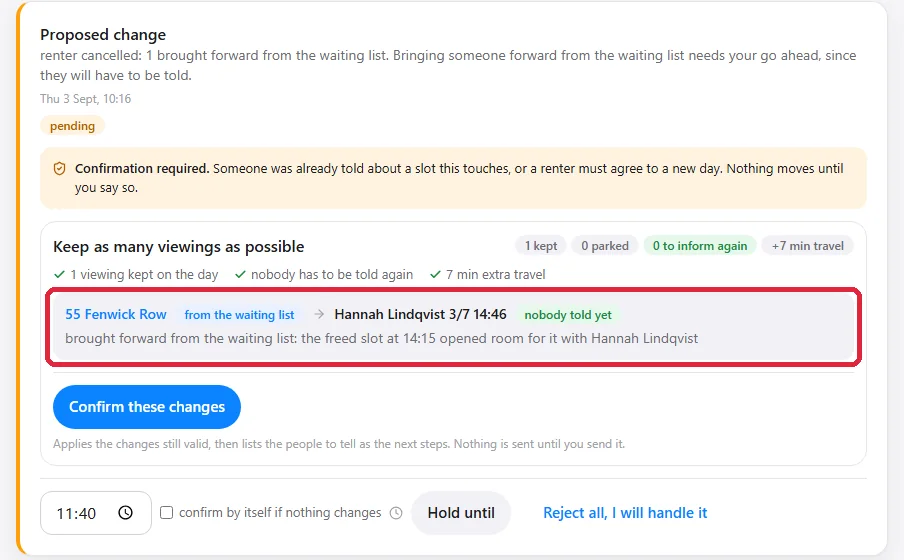Click 'Reject all, I will handle it'
This screenshot has height=560, width=904.
[x=625, y=513]
